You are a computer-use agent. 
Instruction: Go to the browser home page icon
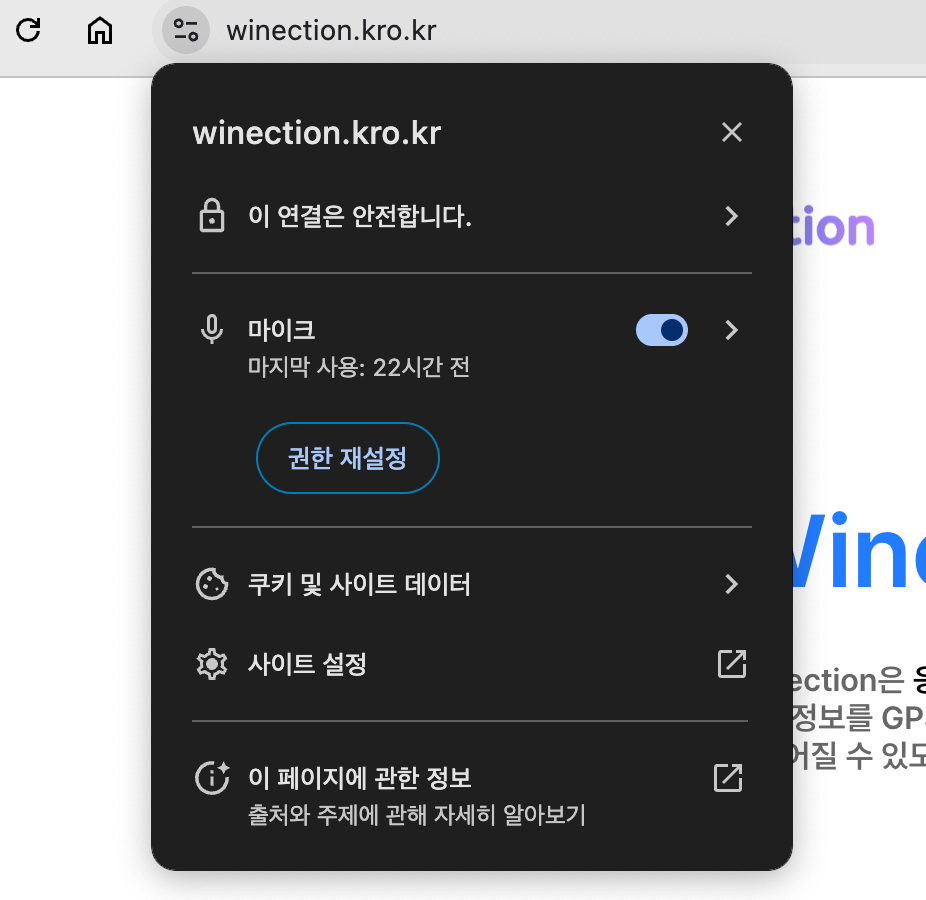click(x=100, y=30)
